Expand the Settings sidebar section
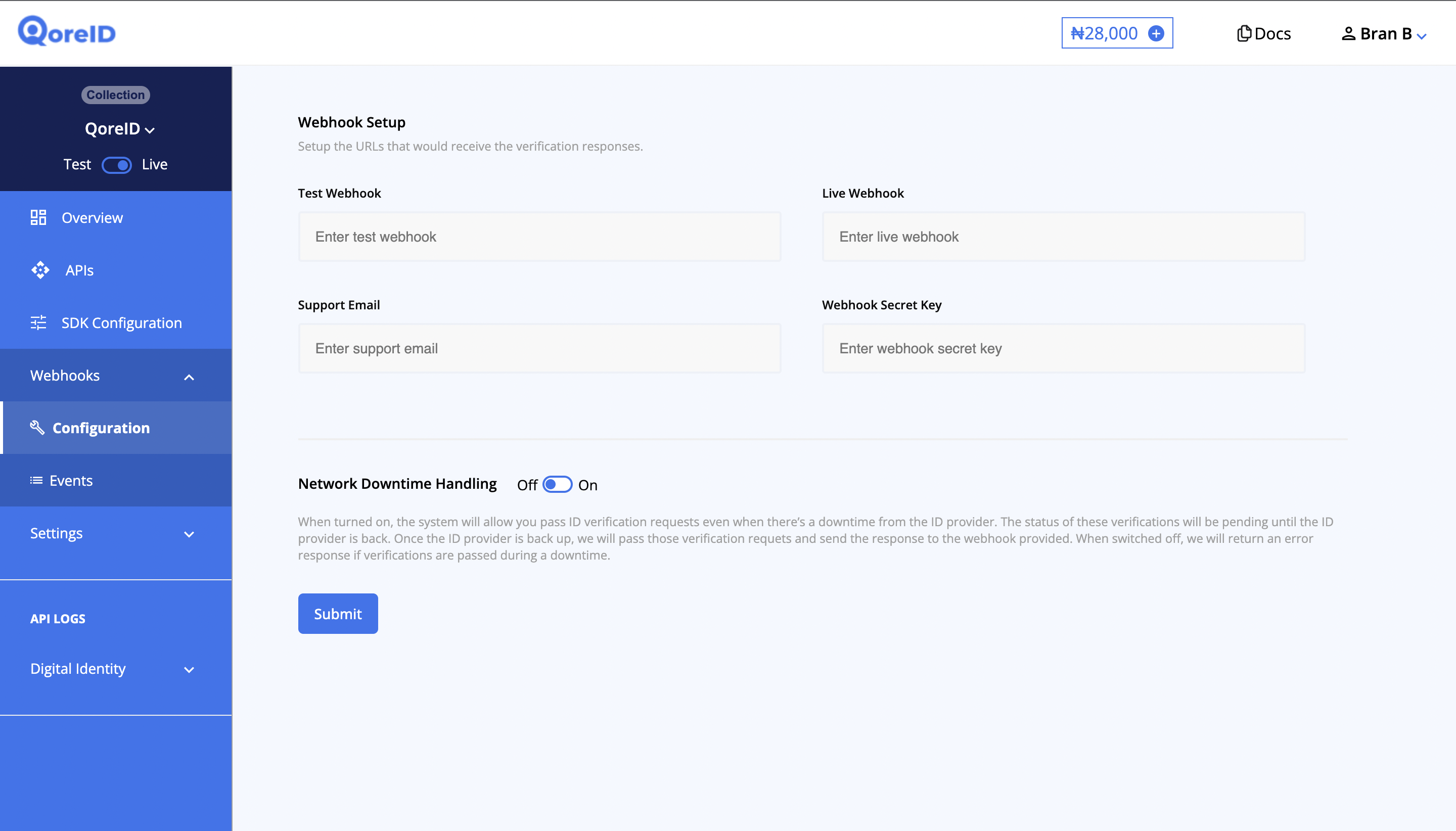 tap(189, 534)
